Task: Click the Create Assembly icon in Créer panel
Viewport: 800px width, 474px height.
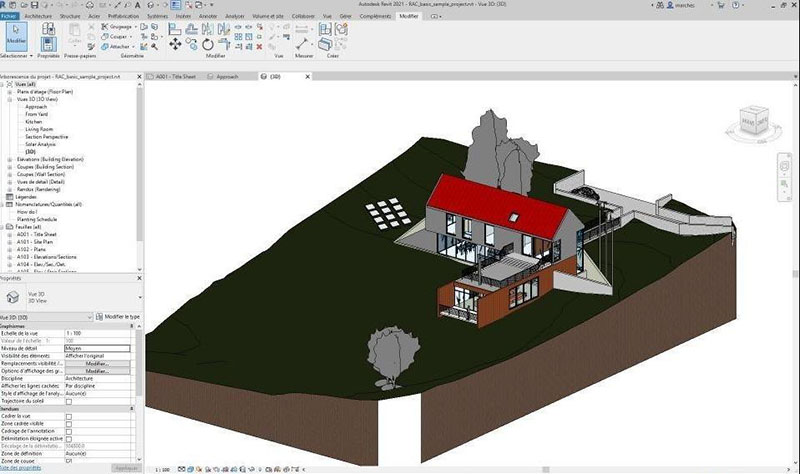Action: (x=325, y=29)
